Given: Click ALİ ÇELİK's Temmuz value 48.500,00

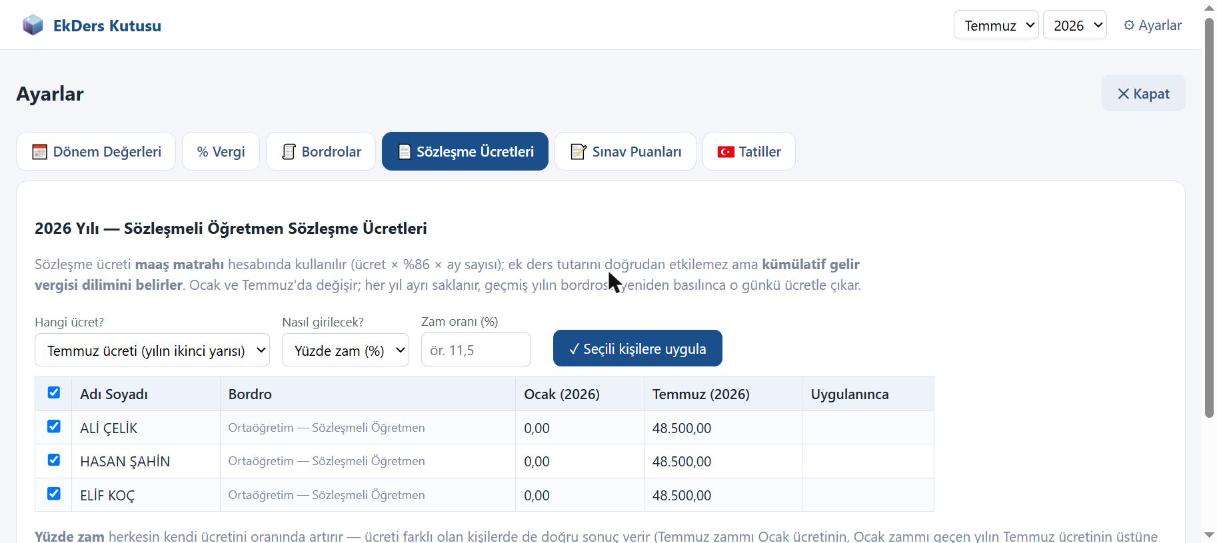Looking at the screenshot, I should coord(682,428).
